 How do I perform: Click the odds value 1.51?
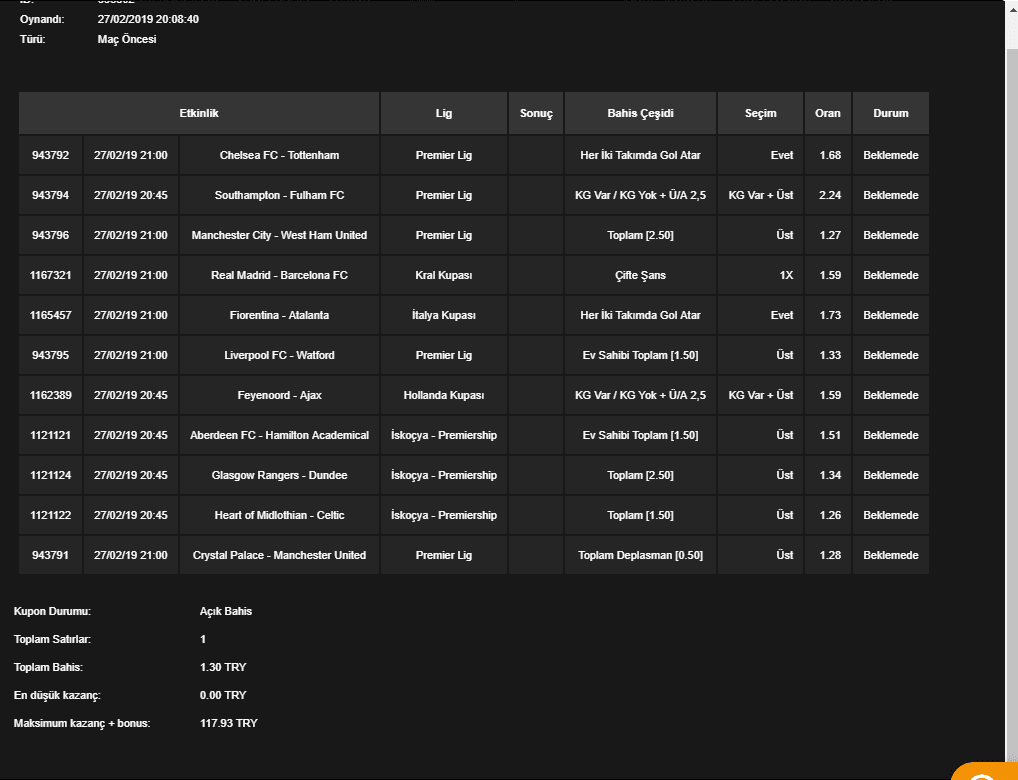pos(830,435)
